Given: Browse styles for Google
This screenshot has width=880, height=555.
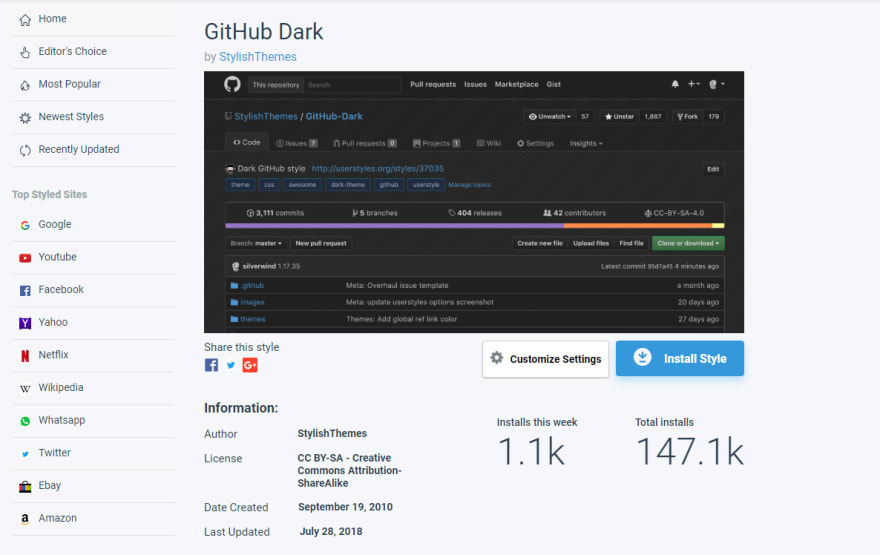Looking at the screenshot, I should [55, 224].
